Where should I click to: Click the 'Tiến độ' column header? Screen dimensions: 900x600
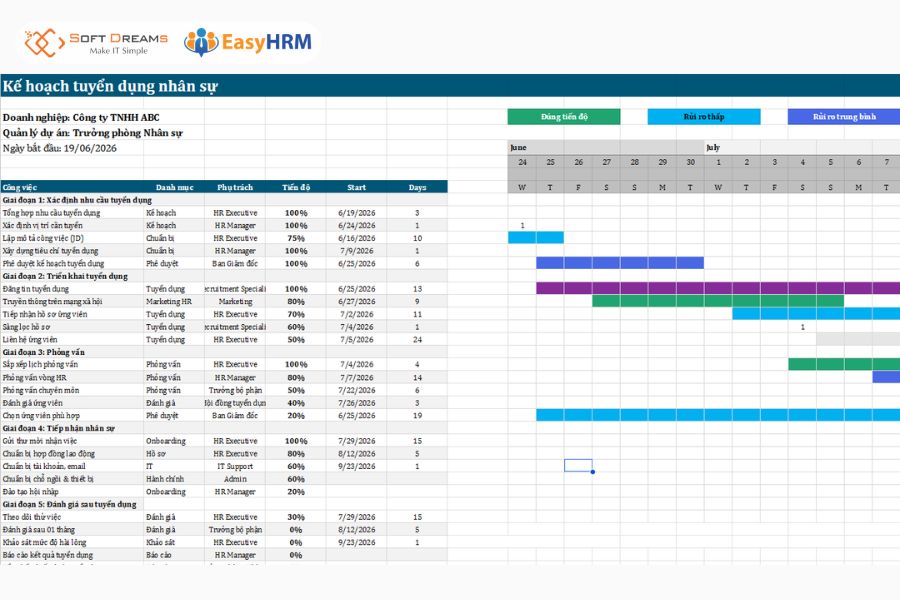click(x=296, y=187)
